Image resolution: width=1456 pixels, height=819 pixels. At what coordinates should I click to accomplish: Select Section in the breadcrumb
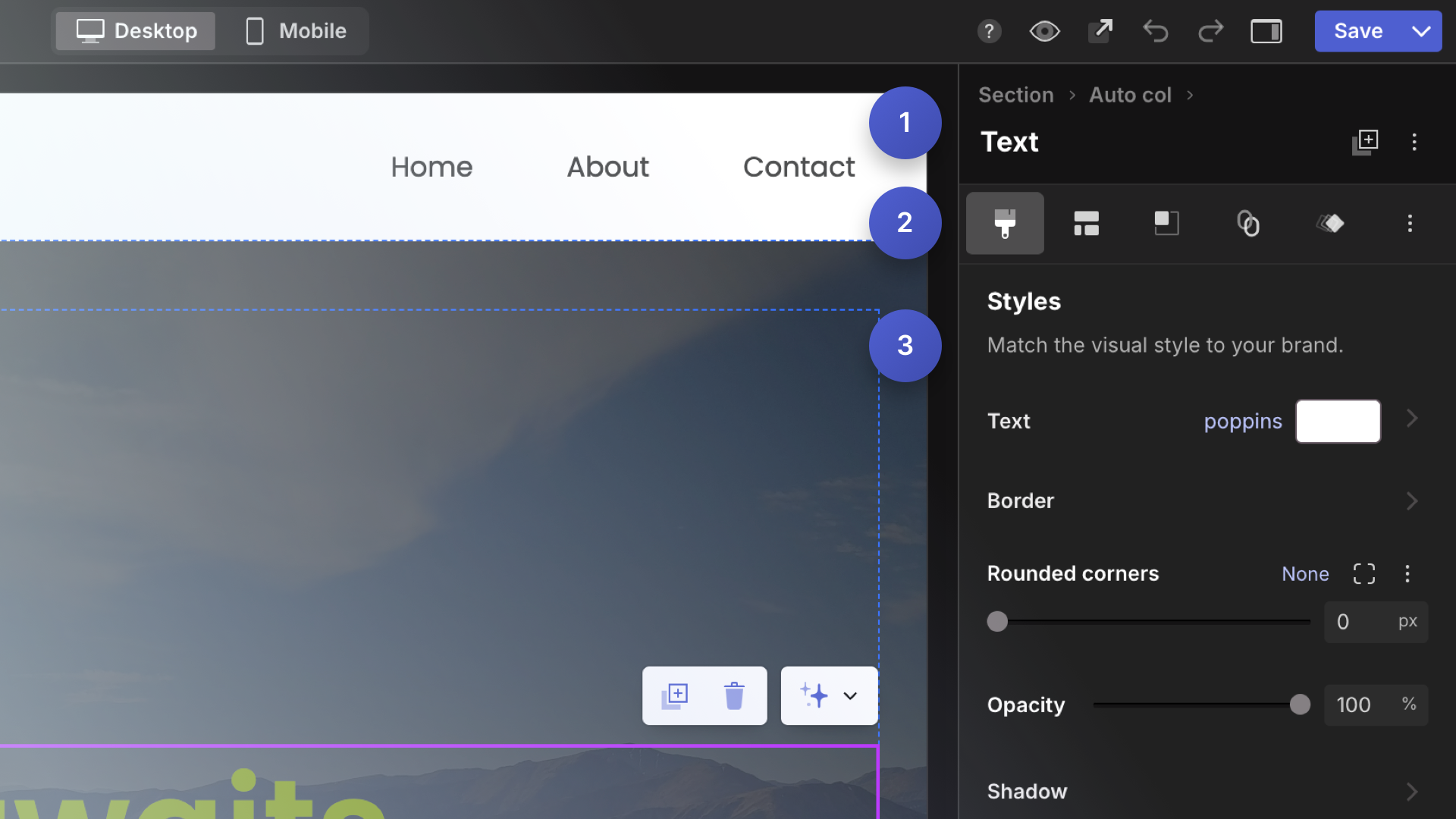[1015, 95]
